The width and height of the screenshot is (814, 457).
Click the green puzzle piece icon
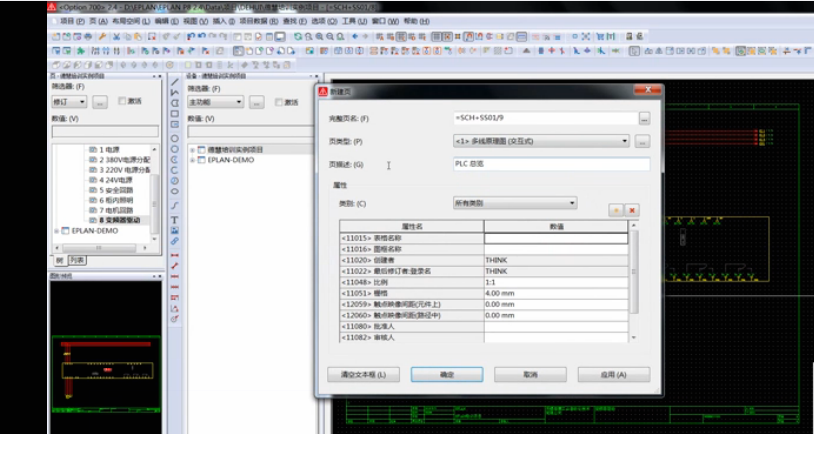(x=80, y=51)
